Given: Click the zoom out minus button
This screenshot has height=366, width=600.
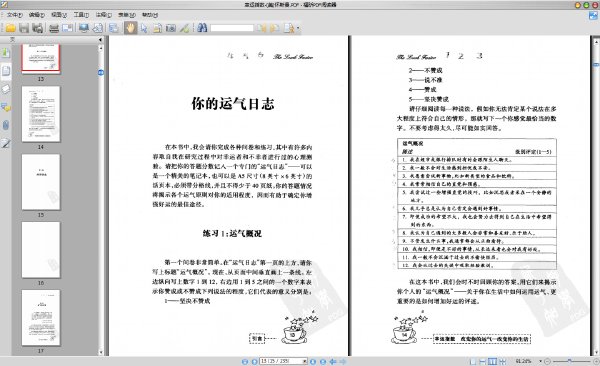Looking at the screenshot, I should (547, 361).
